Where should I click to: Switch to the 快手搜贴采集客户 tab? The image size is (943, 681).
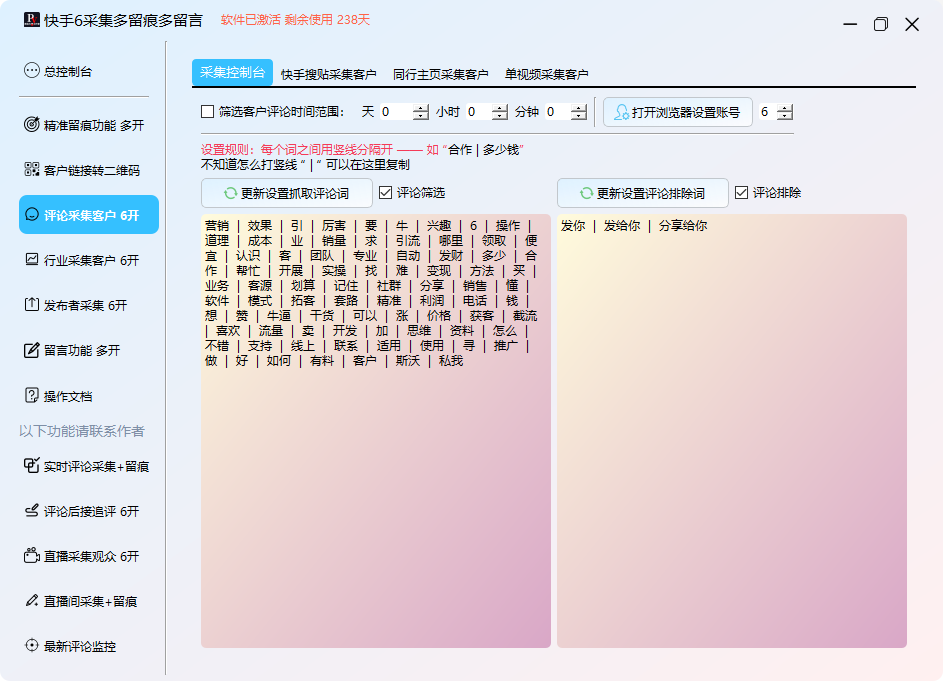328,74
